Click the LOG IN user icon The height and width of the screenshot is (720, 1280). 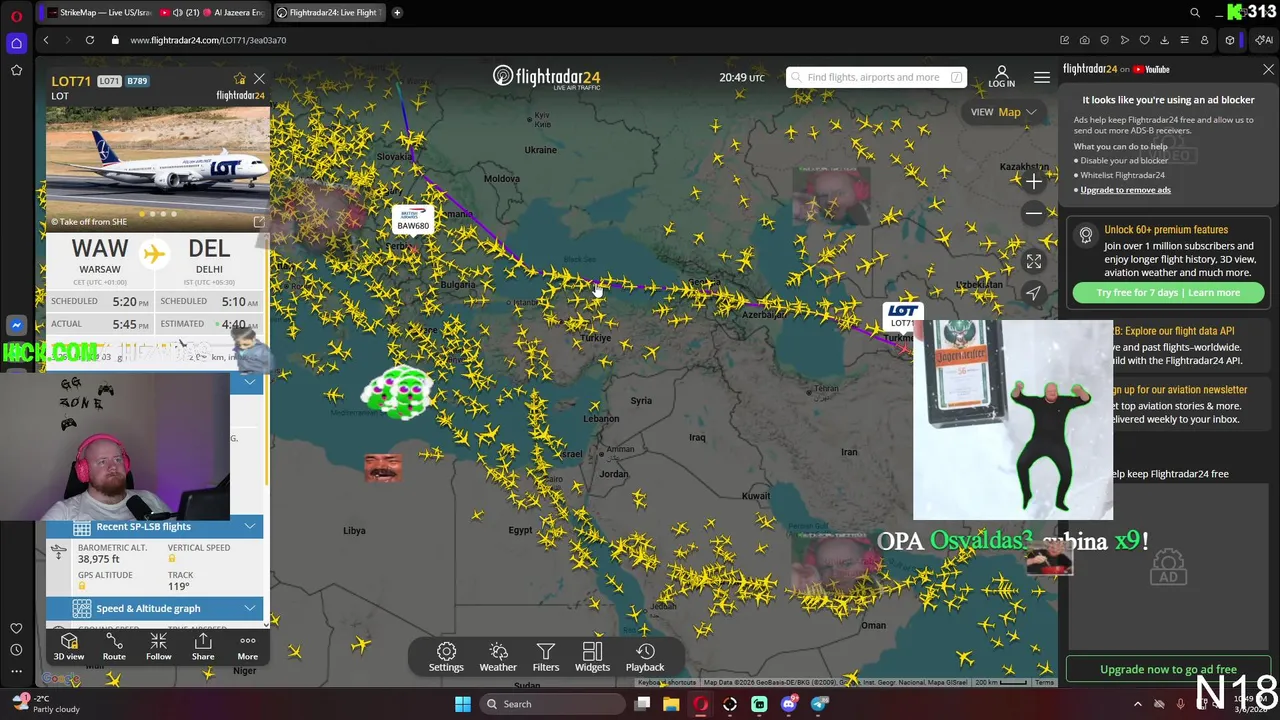point(1001,77)
